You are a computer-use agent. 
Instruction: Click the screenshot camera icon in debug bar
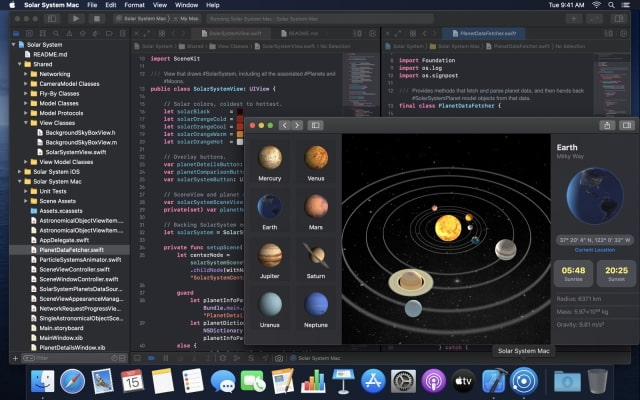tap(279, 358)
